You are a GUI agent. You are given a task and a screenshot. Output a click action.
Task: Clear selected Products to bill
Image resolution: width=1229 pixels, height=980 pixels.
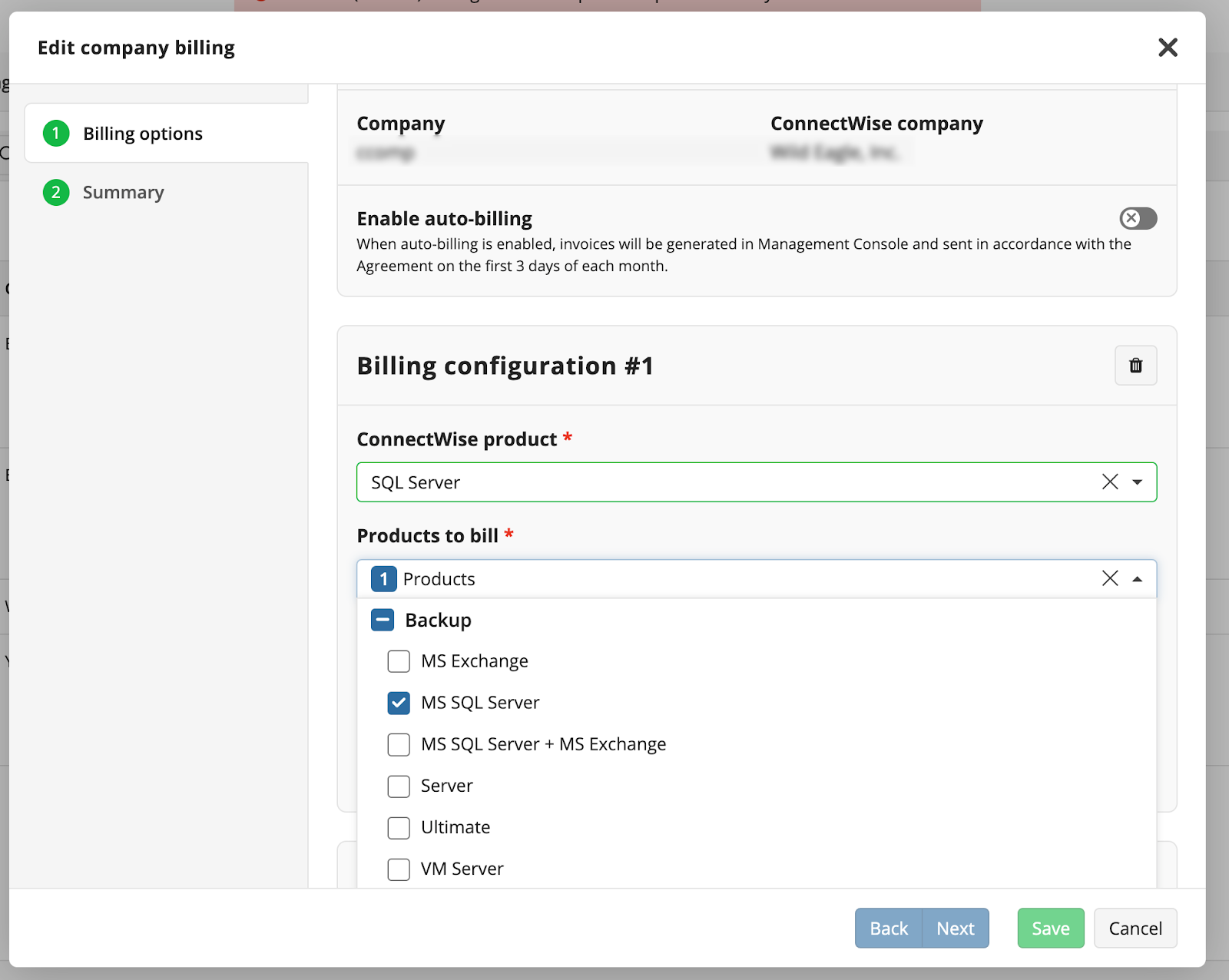point(1109,578)
